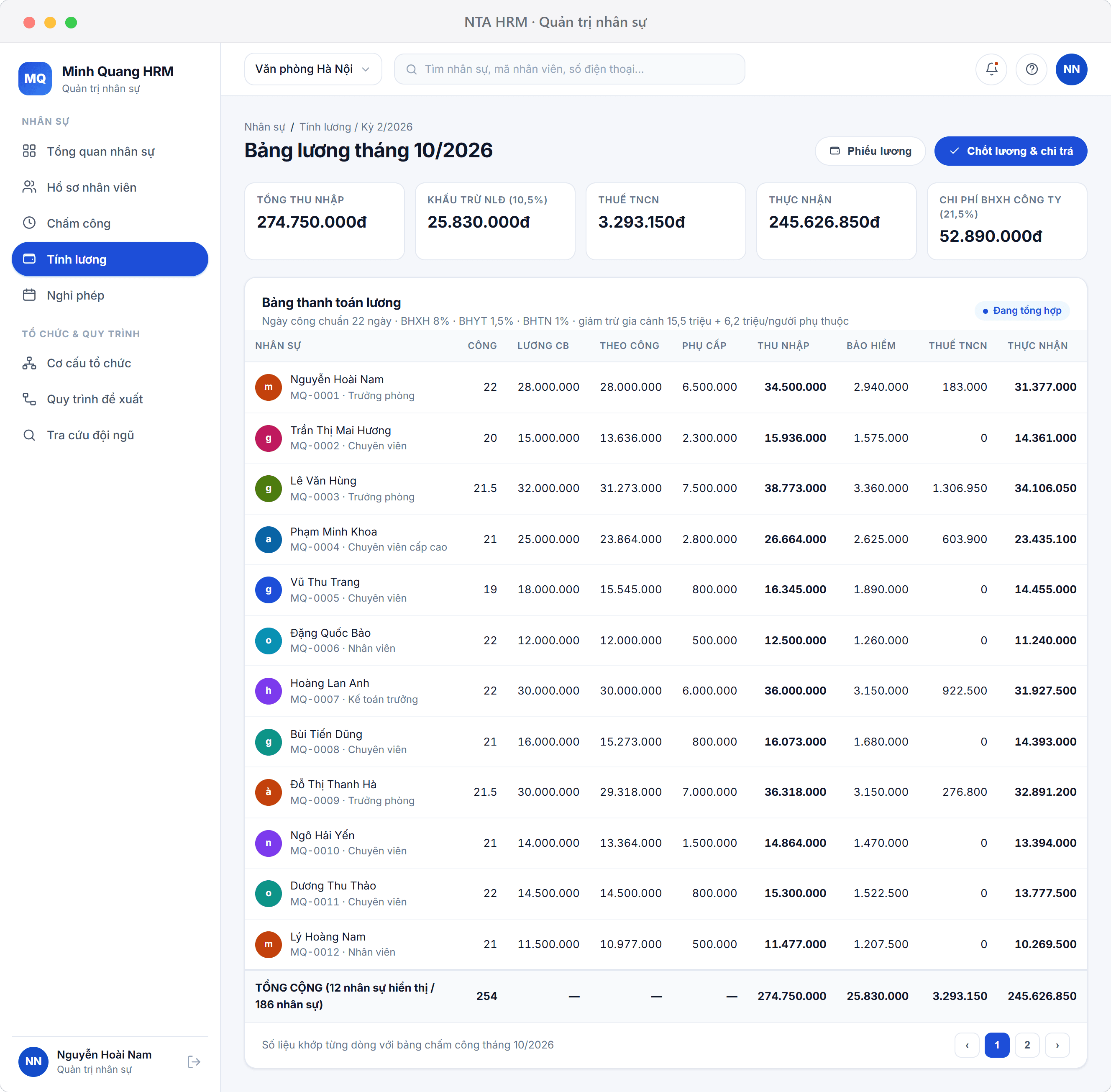
Task: Open the Tính lương breadcrumb link
Action: point(325,127)
